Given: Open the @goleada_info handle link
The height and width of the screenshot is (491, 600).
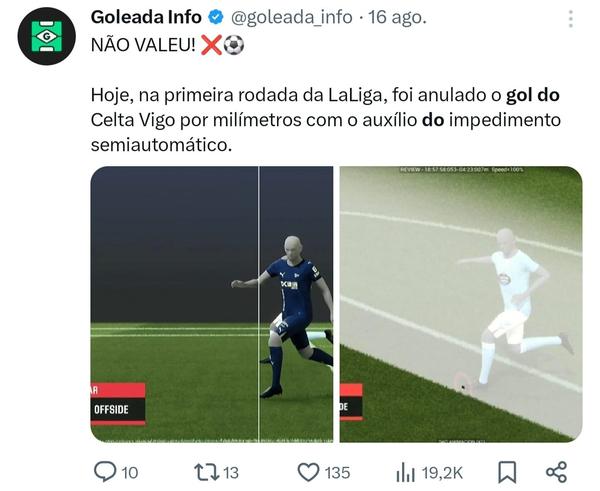Looking at the screenshot, I should [292, 17].
